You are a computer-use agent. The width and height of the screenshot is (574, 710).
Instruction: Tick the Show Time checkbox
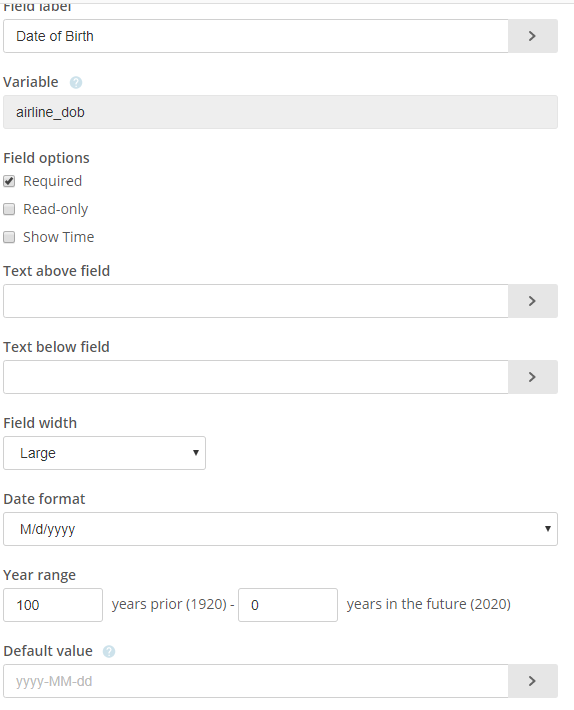point(9,237)
